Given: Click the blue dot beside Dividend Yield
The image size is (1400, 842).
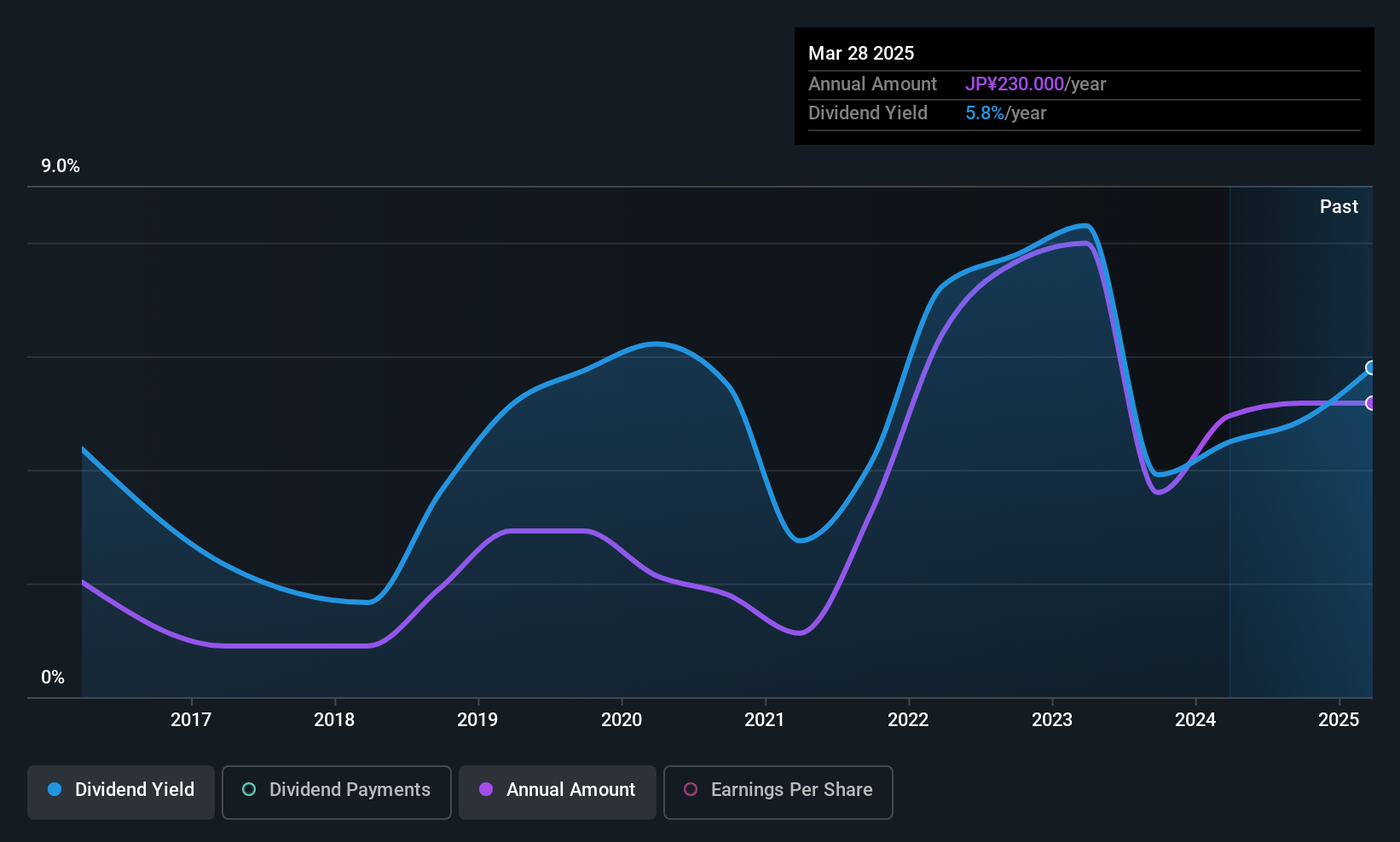Looking at the screenshot, I should click(x=55, y=790).
